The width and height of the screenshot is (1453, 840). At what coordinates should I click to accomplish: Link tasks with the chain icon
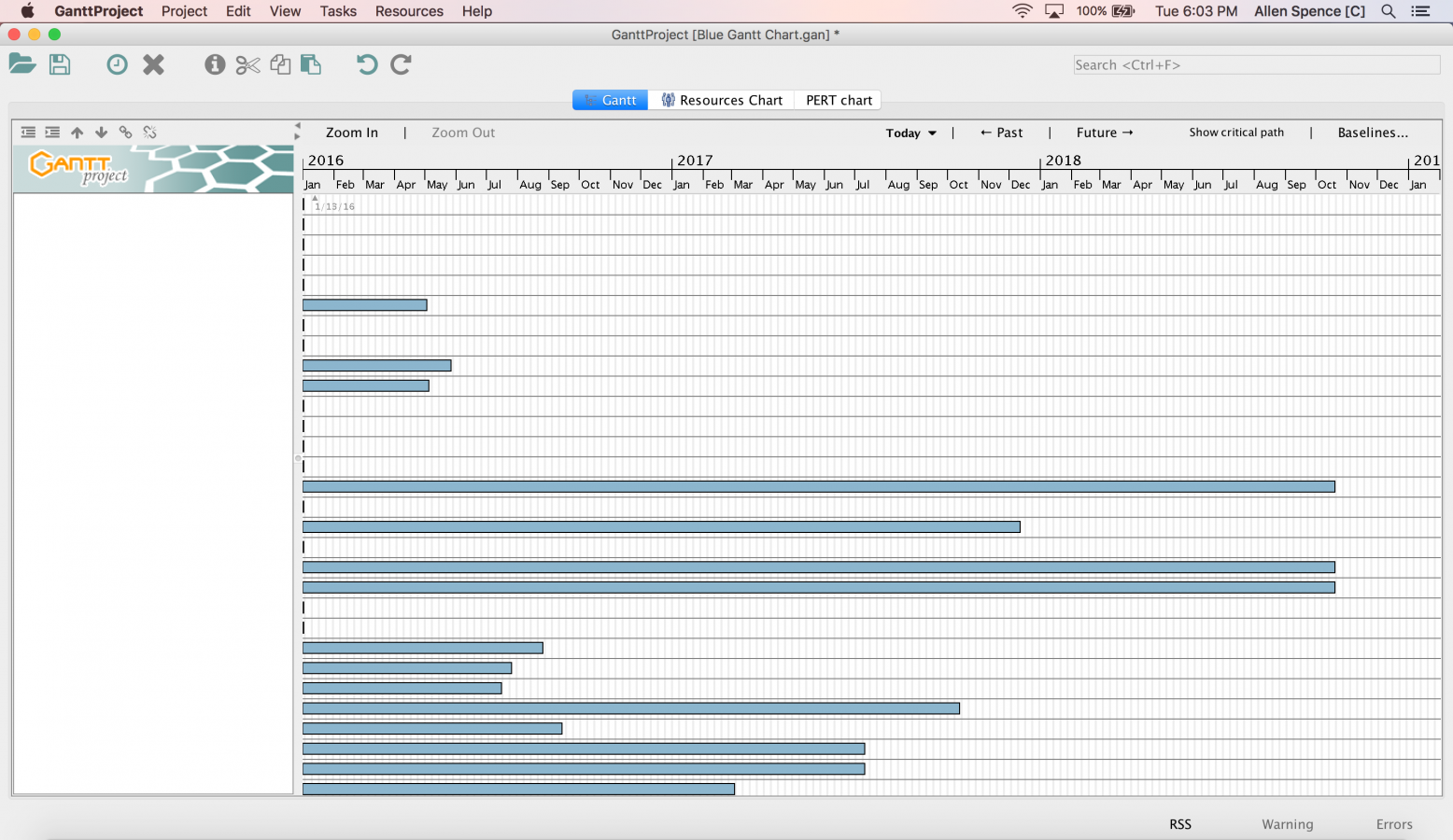click(125, 133)
